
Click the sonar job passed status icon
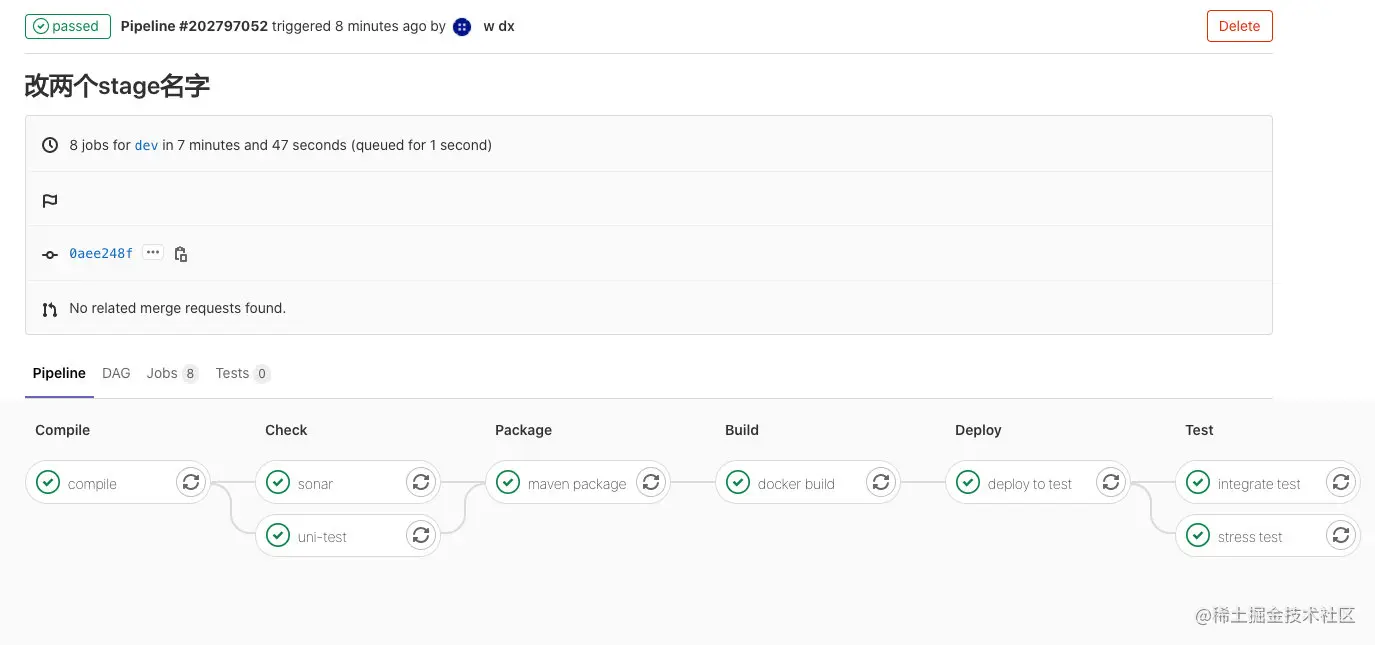point(278,482)
